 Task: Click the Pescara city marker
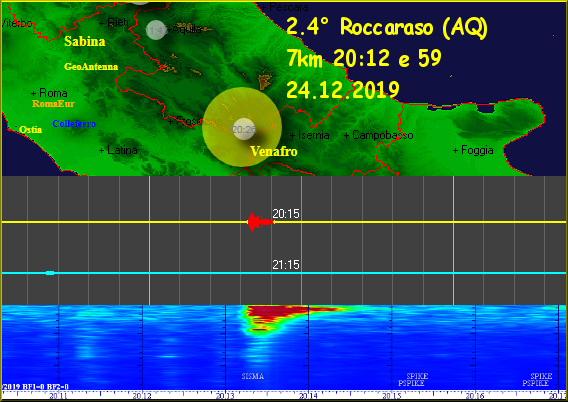285,7
